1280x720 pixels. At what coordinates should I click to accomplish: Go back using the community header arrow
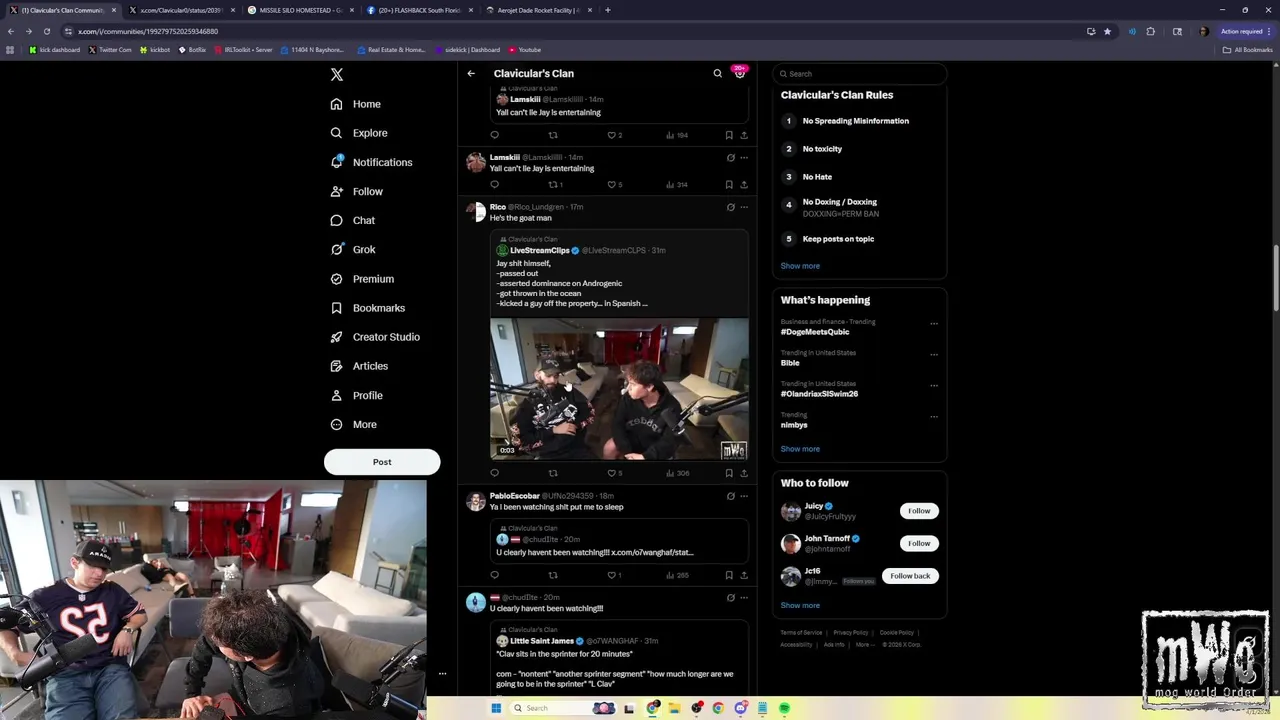click(471, 73)
